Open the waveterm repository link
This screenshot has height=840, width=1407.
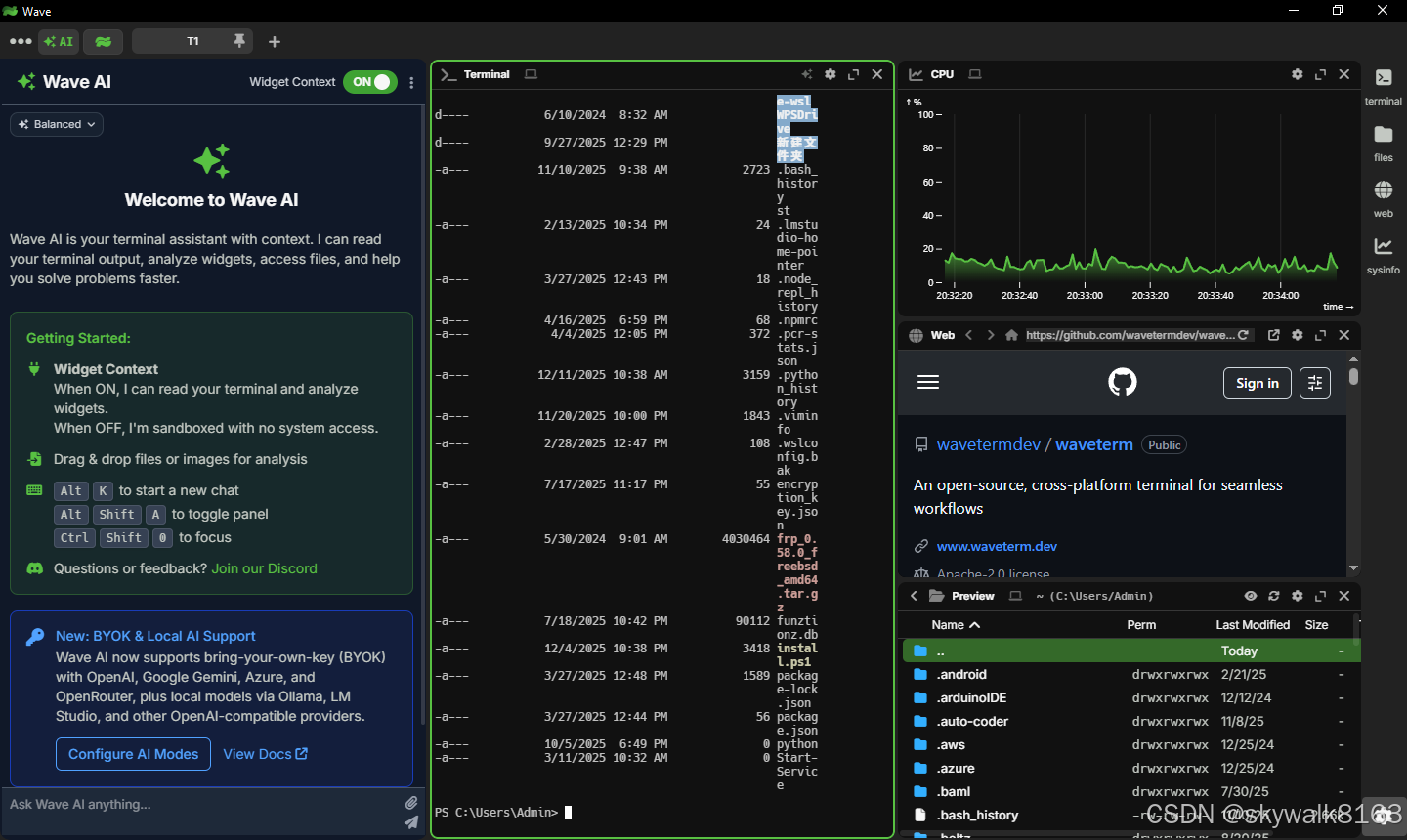(x=1094, y=444)
